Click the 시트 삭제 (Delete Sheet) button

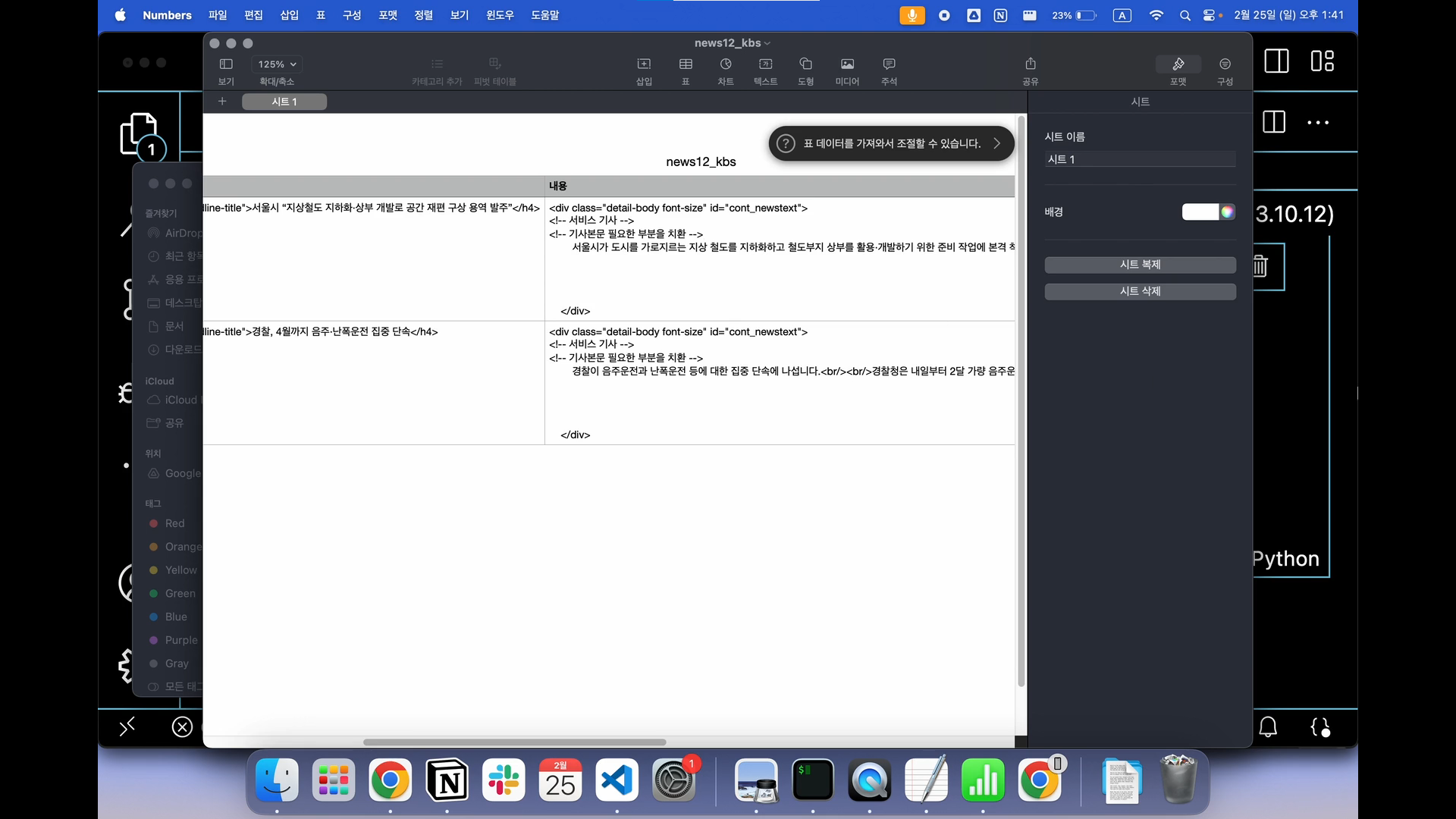tap(1140, 291)
